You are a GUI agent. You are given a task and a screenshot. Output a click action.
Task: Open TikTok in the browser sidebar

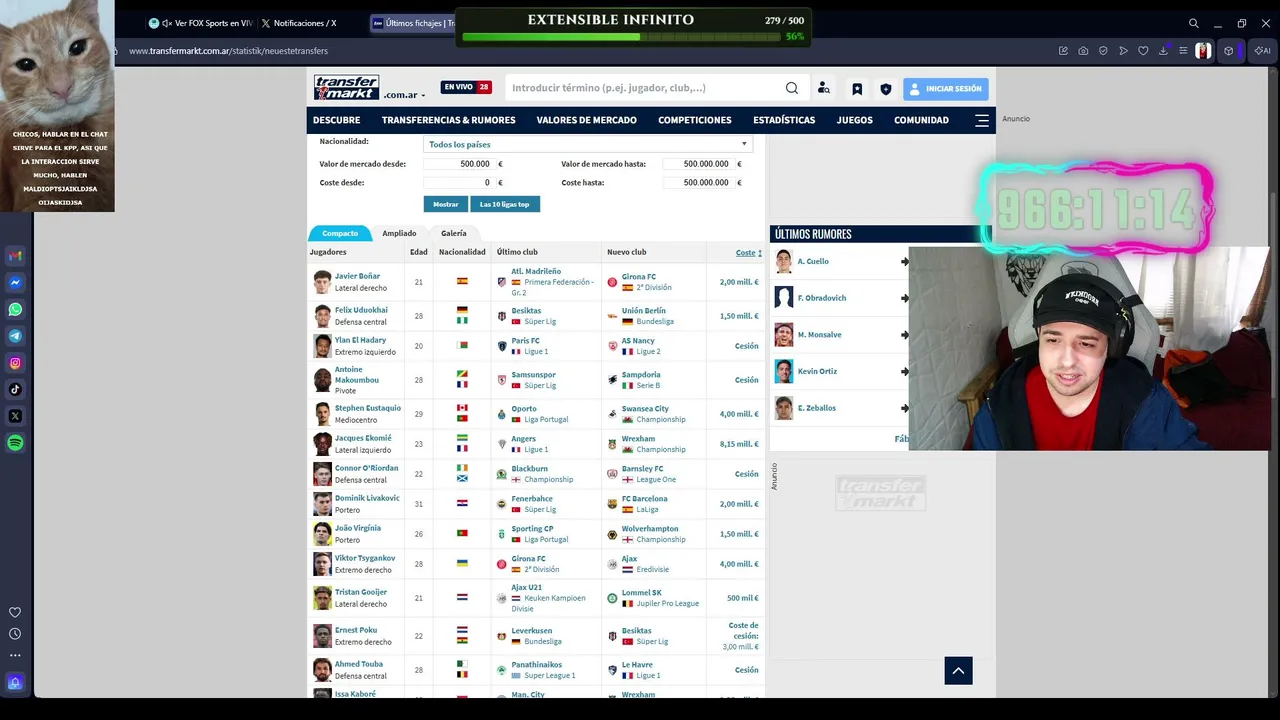point(15,389)
